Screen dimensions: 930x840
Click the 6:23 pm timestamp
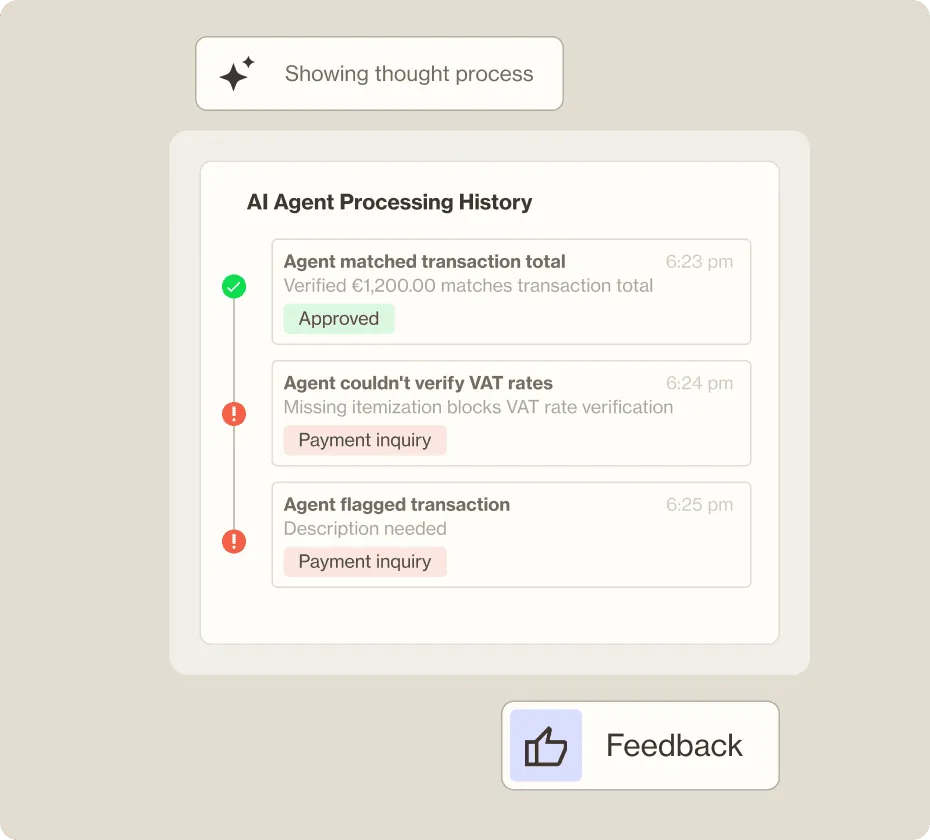click(699, 262)
